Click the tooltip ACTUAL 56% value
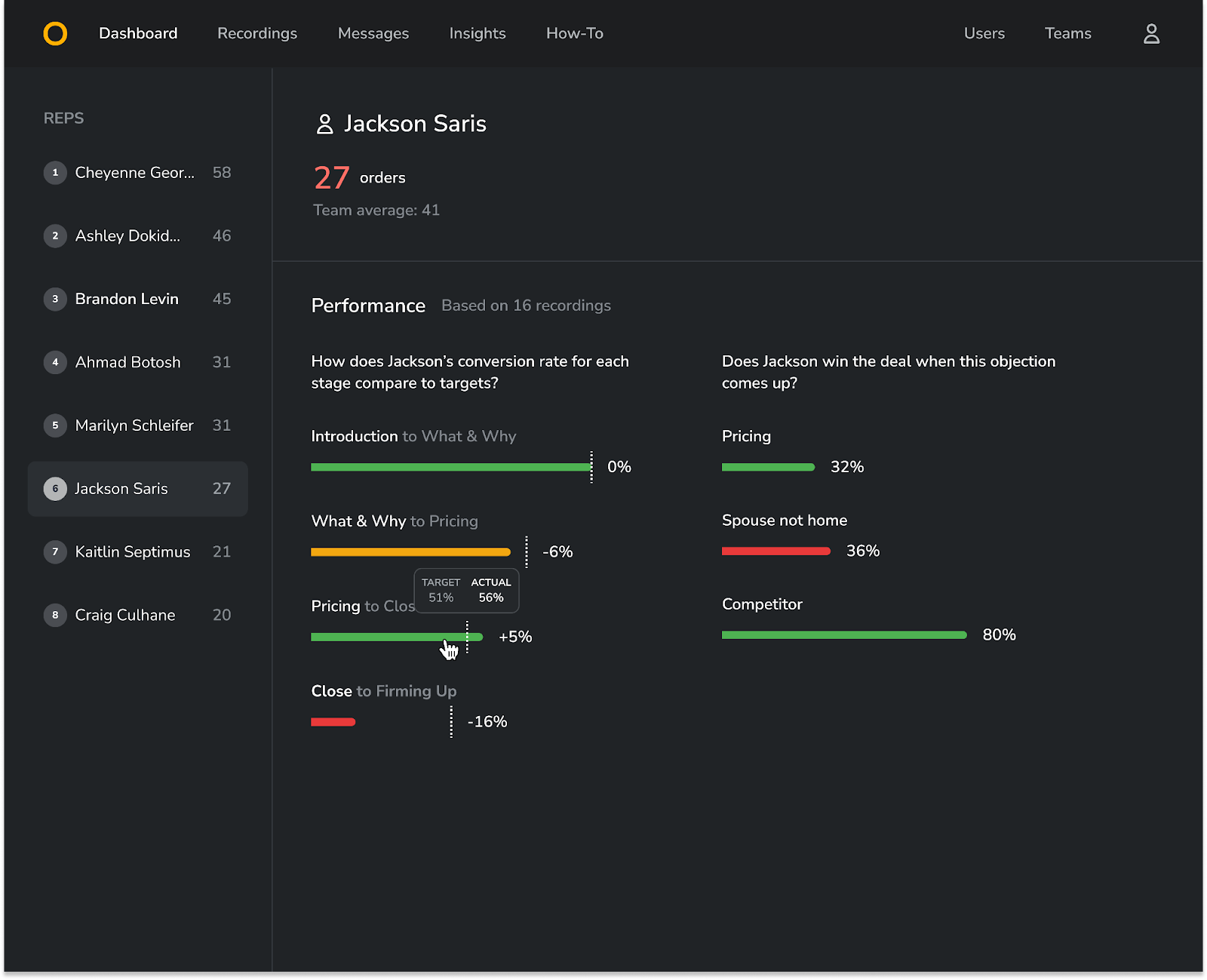1207x980 pixels. pos(491,598)
